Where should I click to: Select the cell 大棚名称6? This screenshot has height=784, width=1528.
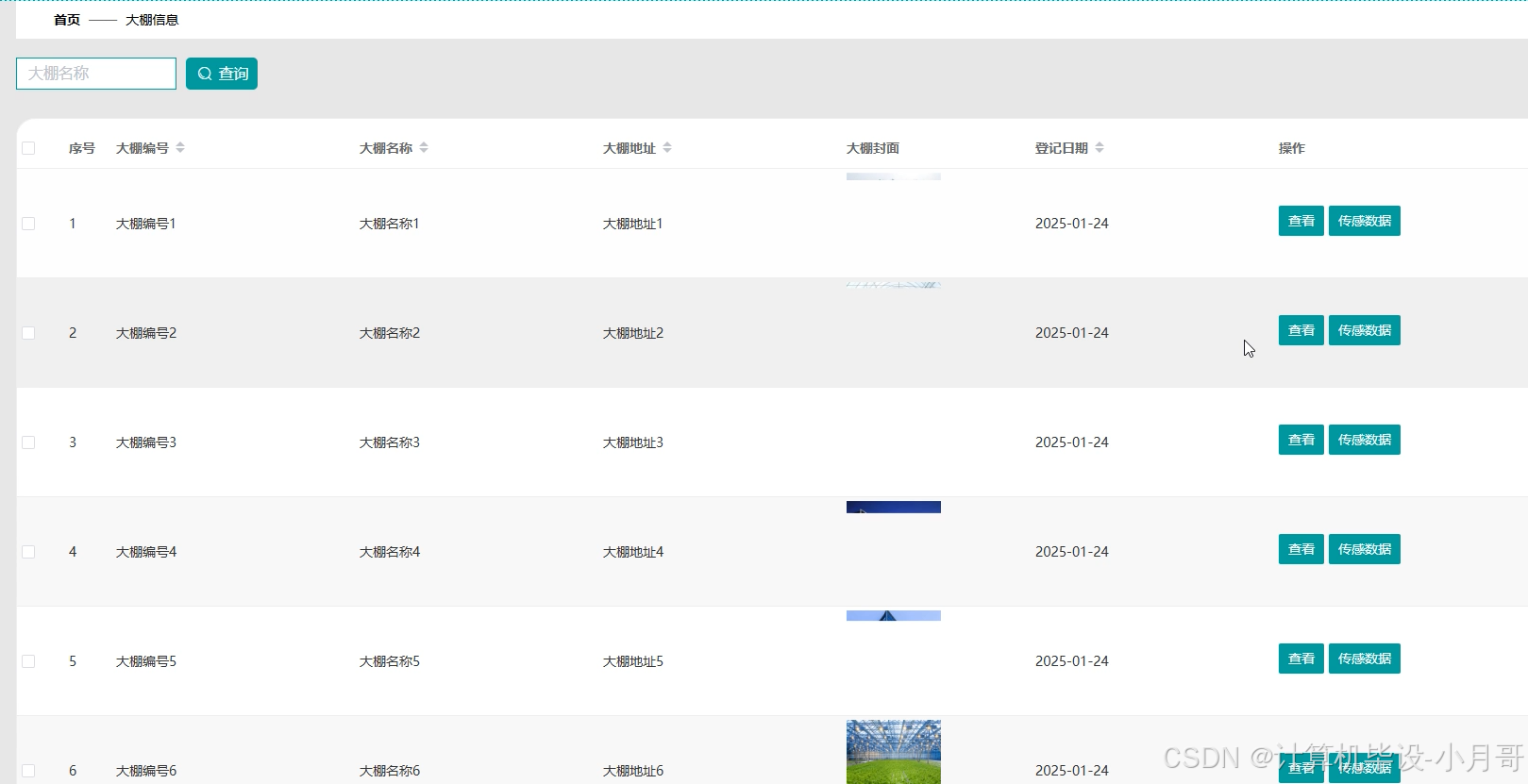pos(390,771)
